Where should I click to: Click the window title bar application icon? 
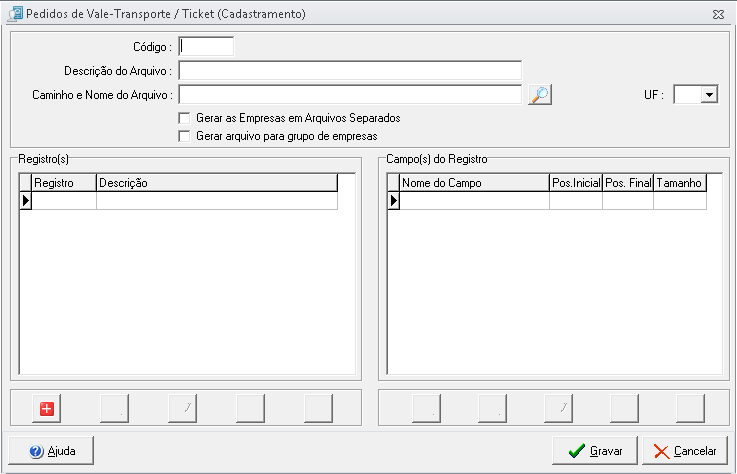(15, 14)
